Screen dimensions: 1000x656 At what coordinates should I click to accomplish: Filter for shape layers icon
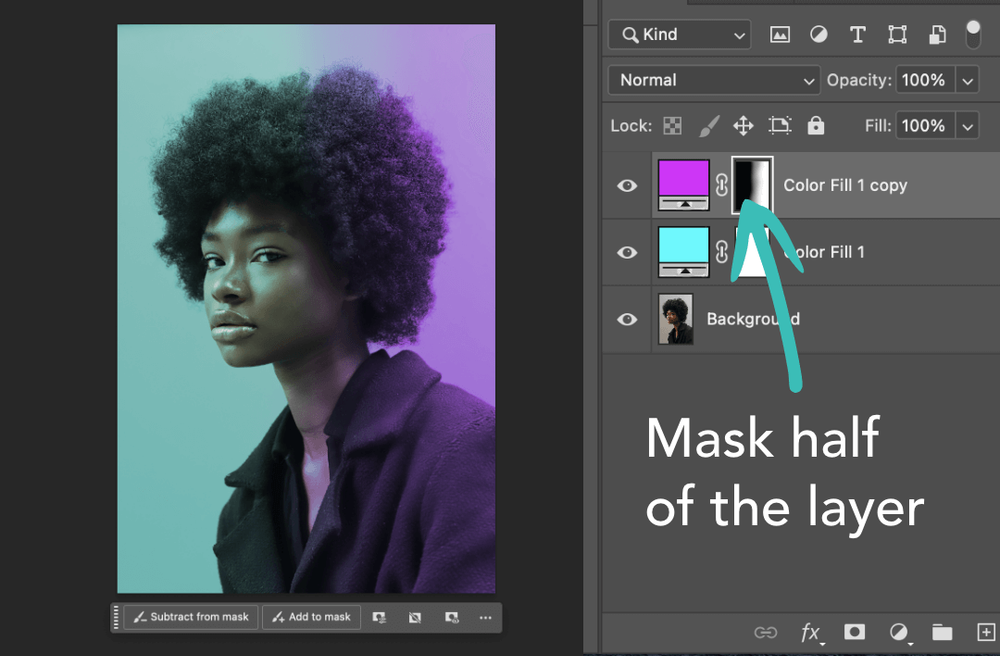point(897,34)
